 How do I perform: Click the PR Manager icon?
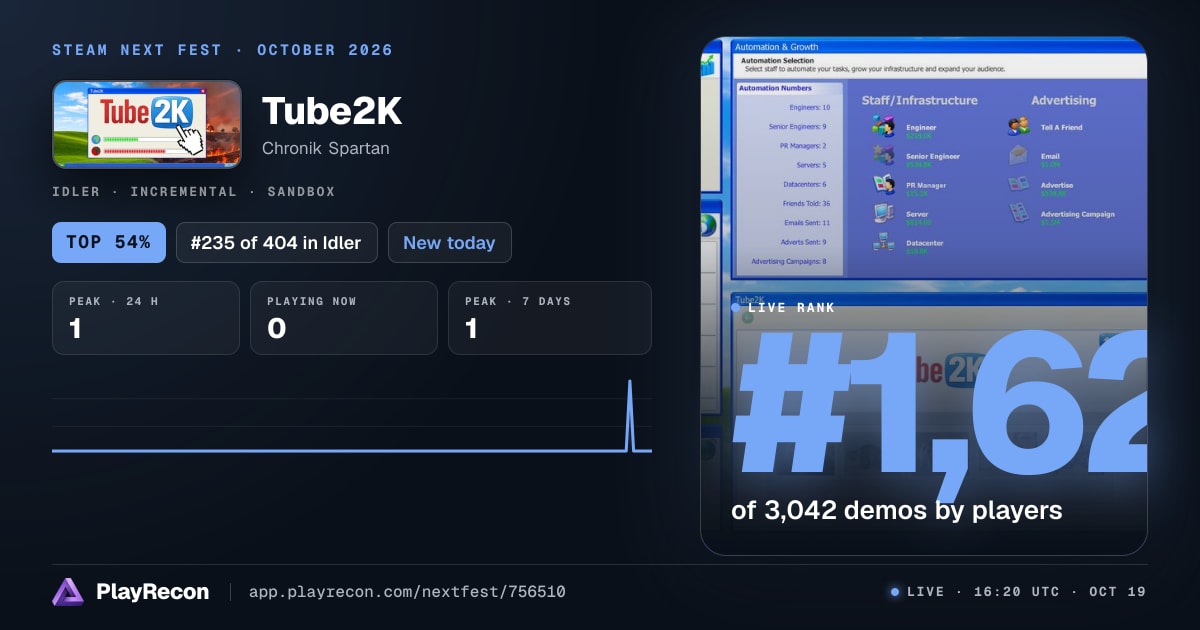(883, 185)
